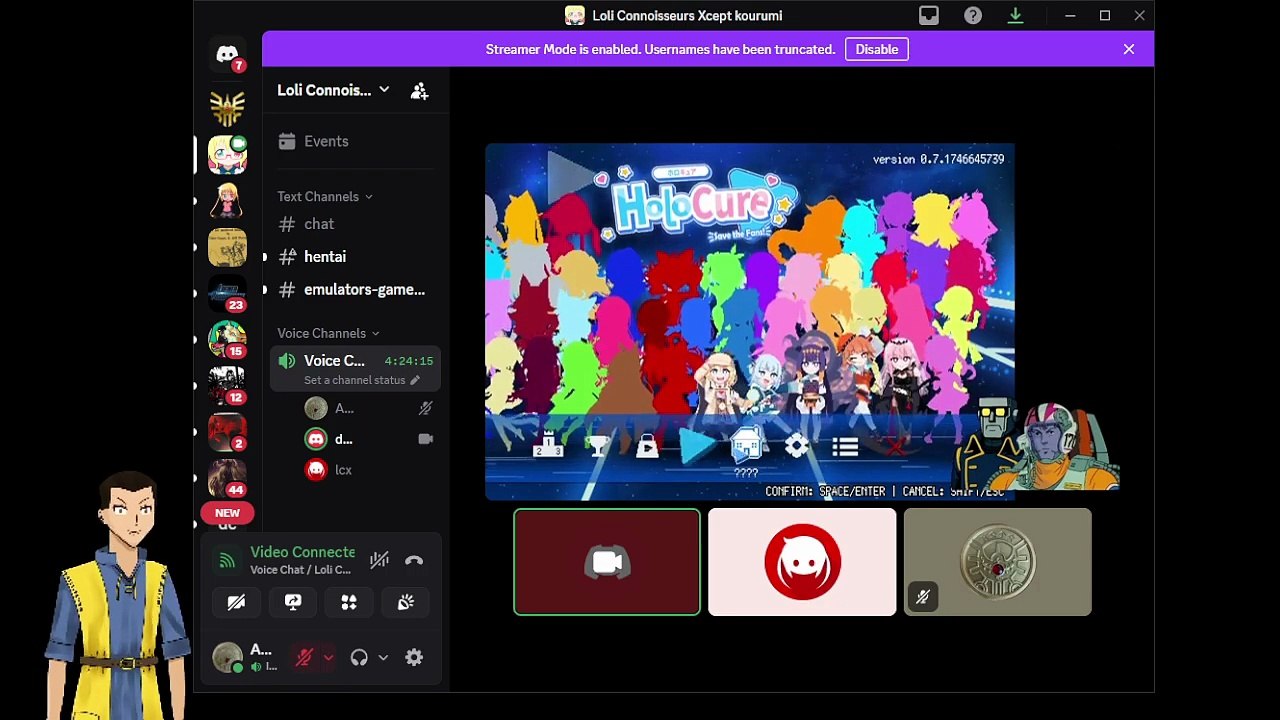Open Discord direct messages home icon
Screen dimensions: 1280x720
pyautogui.click(x=227, y=54)
